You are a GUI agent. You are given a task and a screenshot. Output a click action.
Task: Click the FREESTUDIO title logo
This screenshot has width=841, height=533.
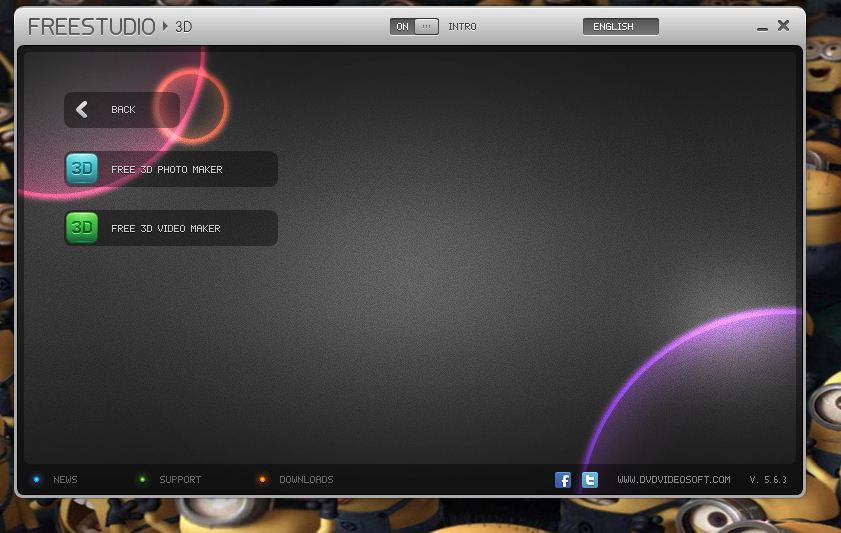pyautogui.click(x=92, y=27)
